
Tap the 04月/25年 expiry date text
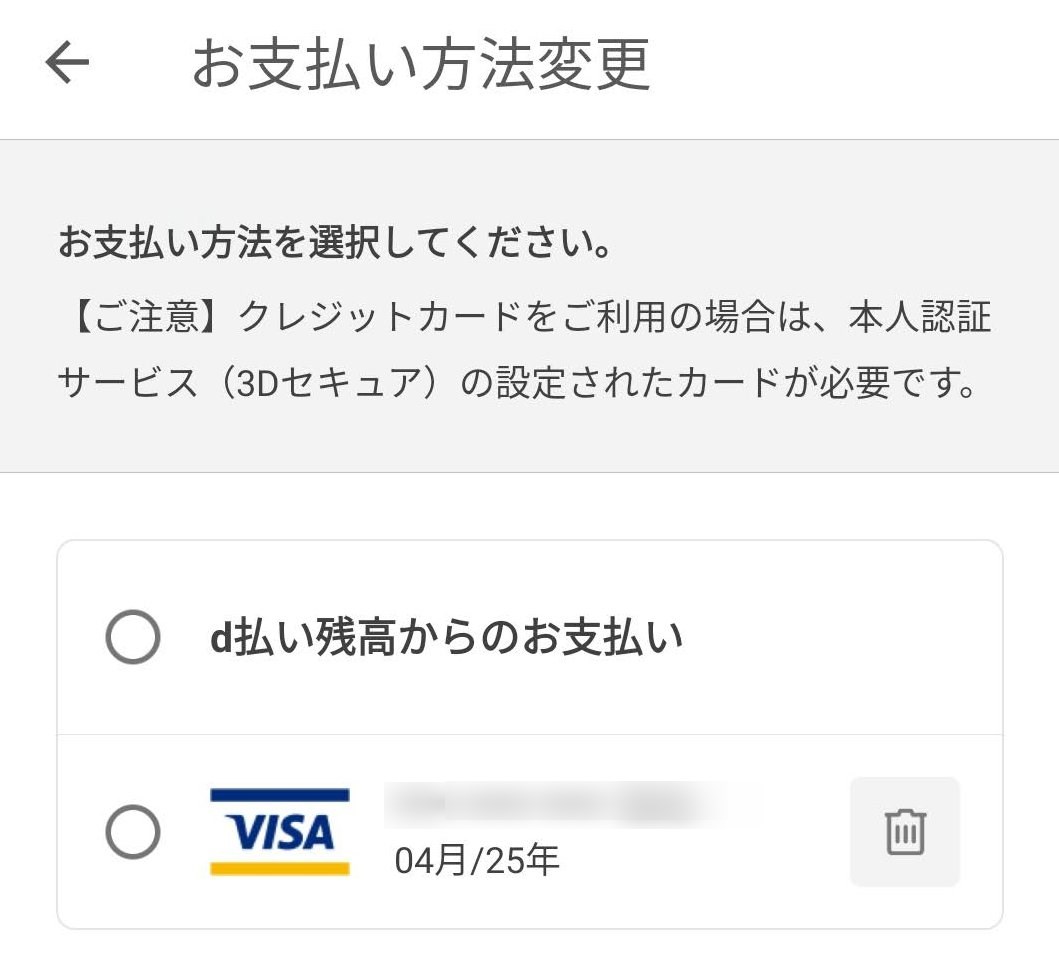tap(477, 860)
